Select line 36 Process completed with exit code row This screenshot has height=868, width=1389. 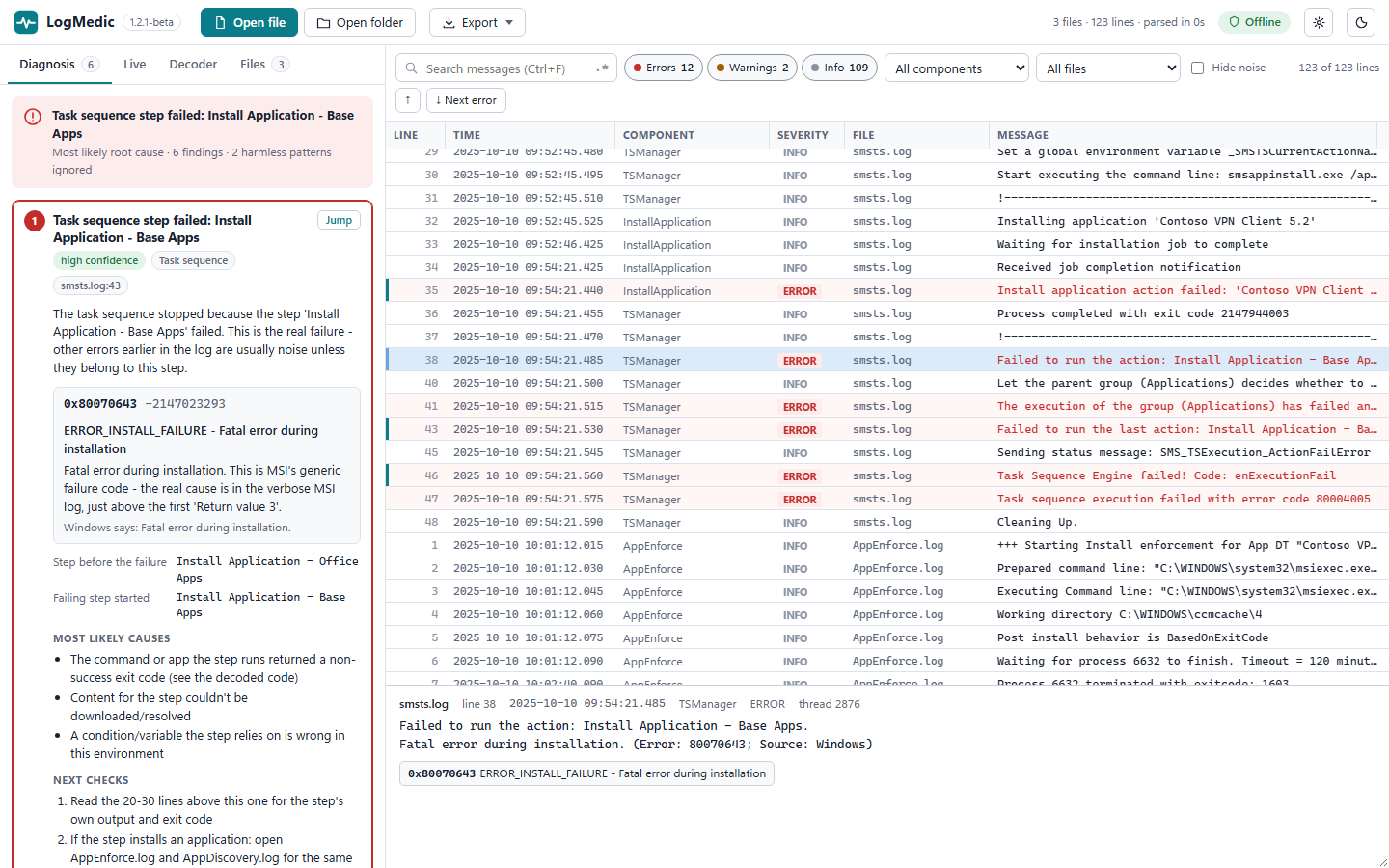click(886, 313)
